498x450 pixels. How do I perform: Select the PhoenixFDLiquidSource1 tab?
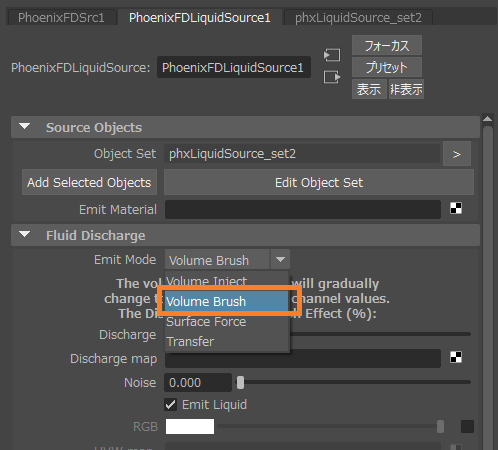tap(200, 17)
